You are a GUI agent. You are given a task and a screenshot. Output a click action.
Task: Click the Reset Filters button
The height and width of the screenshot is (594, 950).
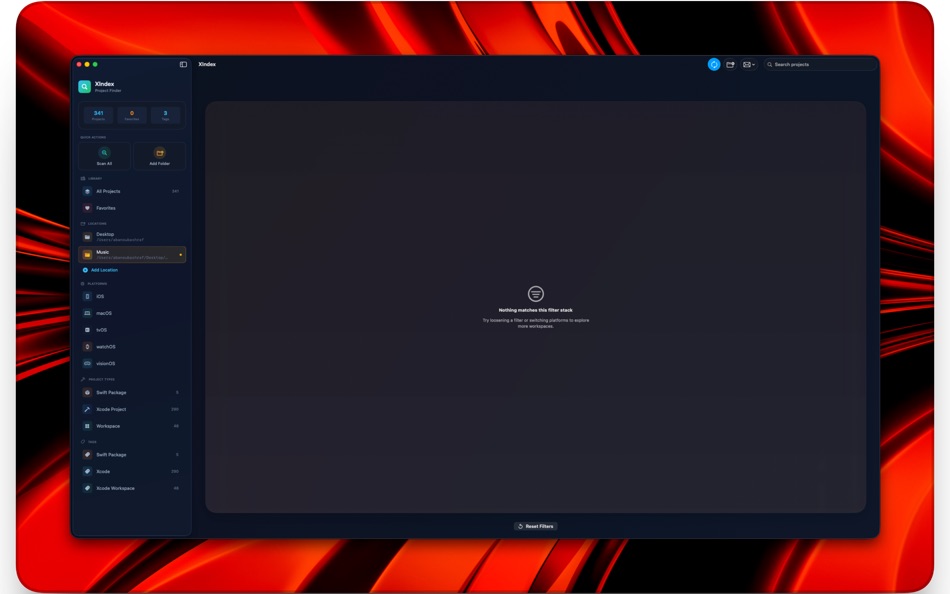pyautogui.click(x=537, y=525)
